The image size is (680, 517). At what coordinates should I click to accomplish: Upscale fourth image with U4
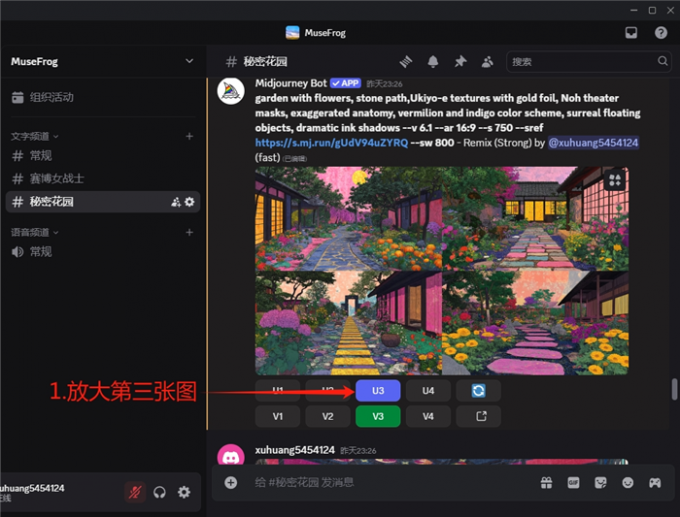428,391
